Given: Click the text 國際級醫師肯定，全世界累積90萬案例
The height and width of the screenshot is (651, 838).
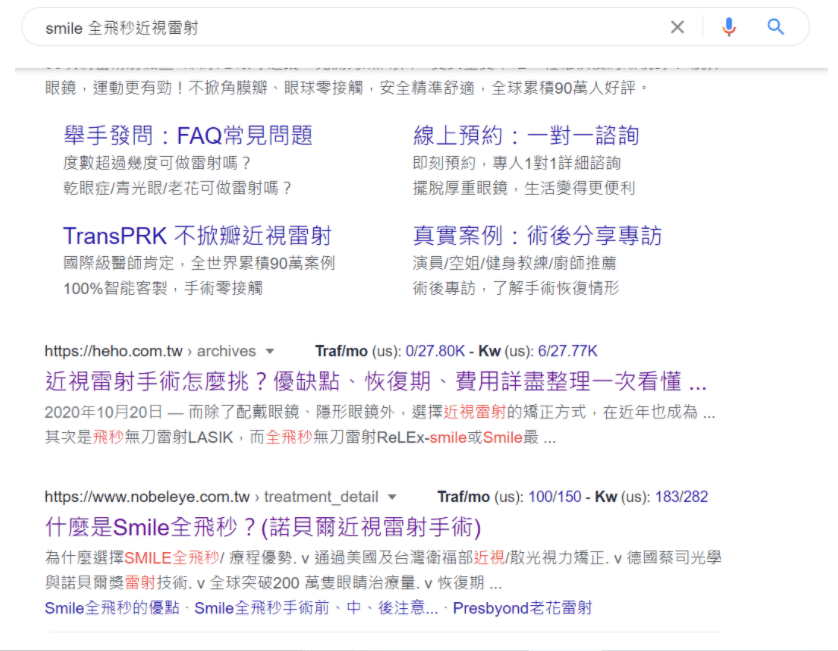Looking at the screenshot, I should (x=199, y=263).
